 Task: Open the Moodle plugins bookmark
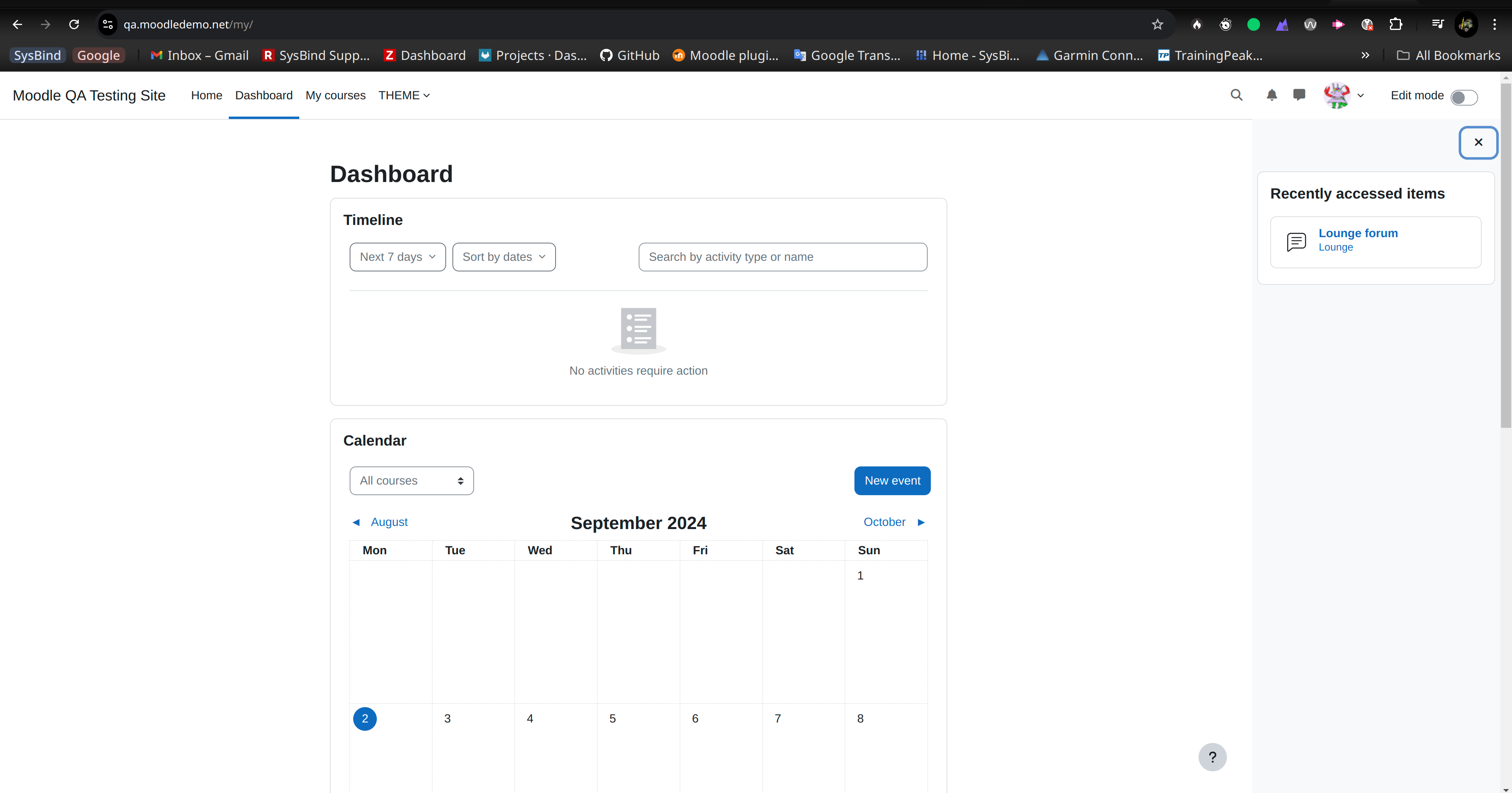point(725,55)
